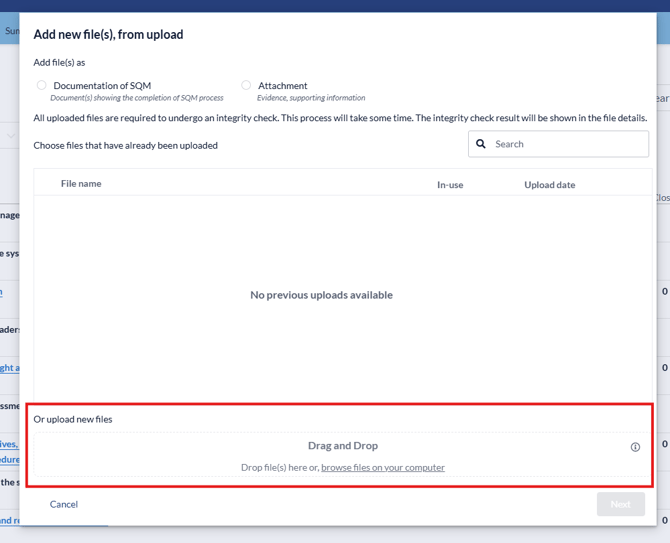This screenshot has height=543, width=670.
Task: Sort by the Upload date column header
Action: tap(549, 185)
